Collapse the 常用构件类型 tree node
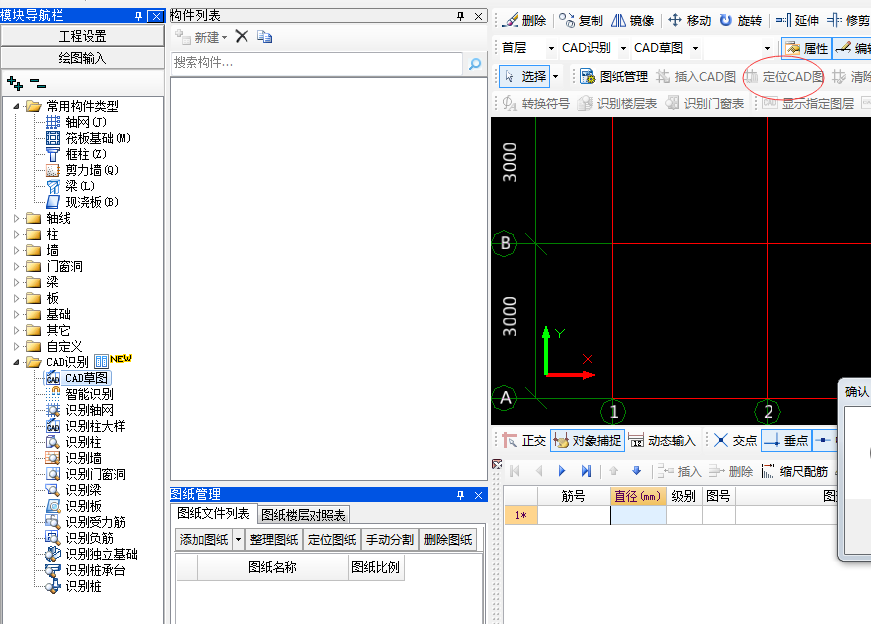The height and width of the screenshot is (624, 871). (16, 106)
